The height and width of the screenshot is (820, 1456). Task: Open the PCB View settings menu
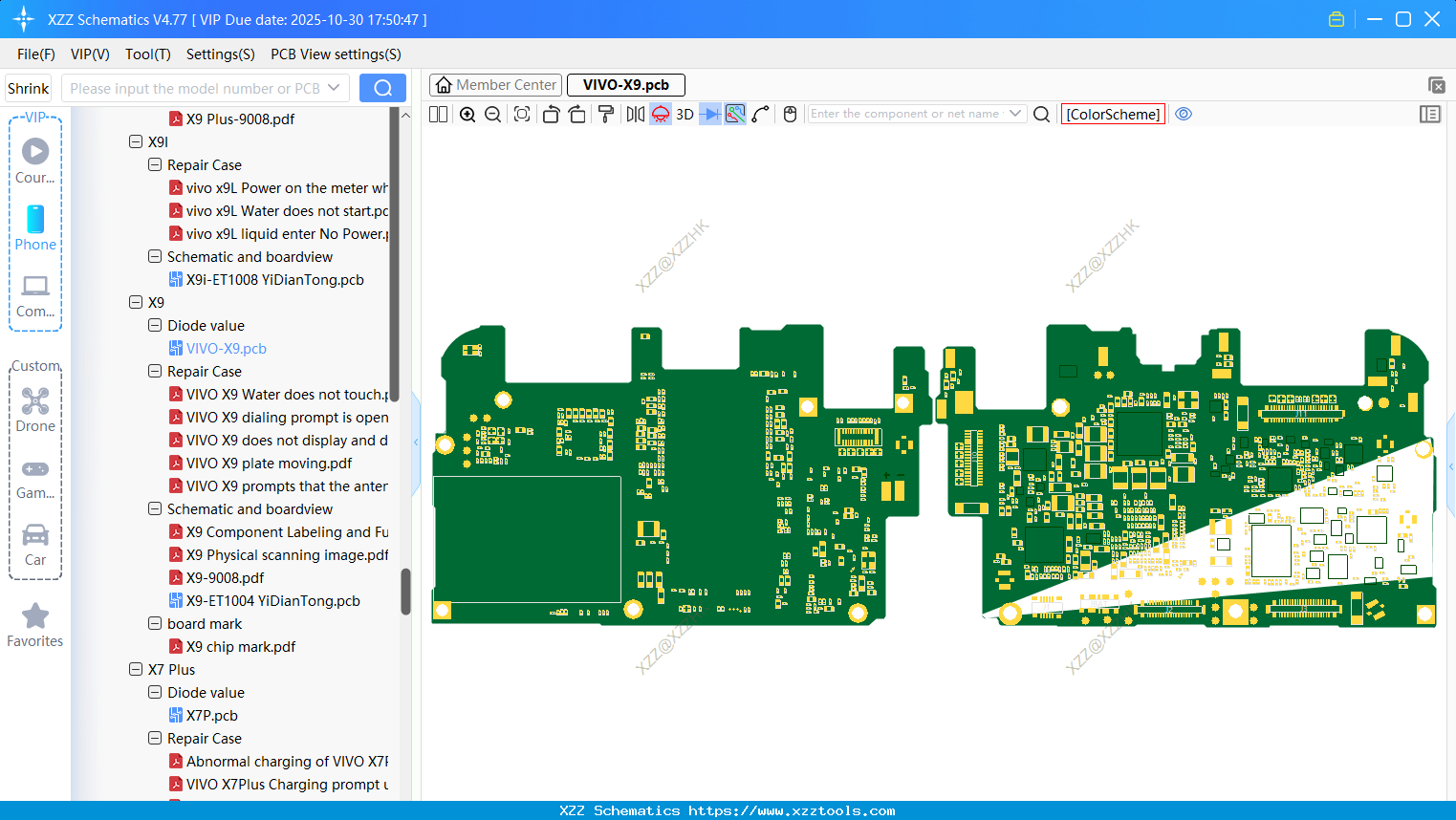click(x=336, y=54)
